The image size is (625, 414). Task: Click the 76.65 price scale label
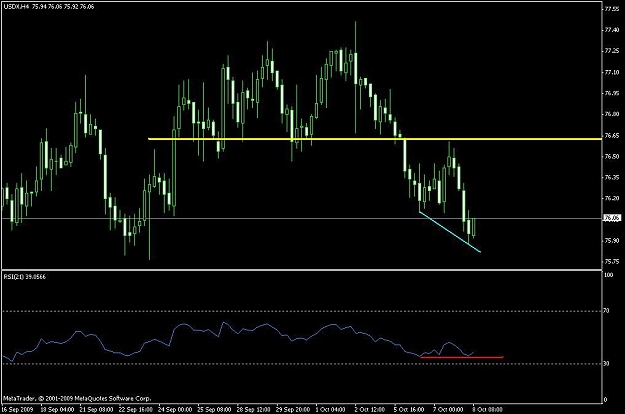[612, 135]
